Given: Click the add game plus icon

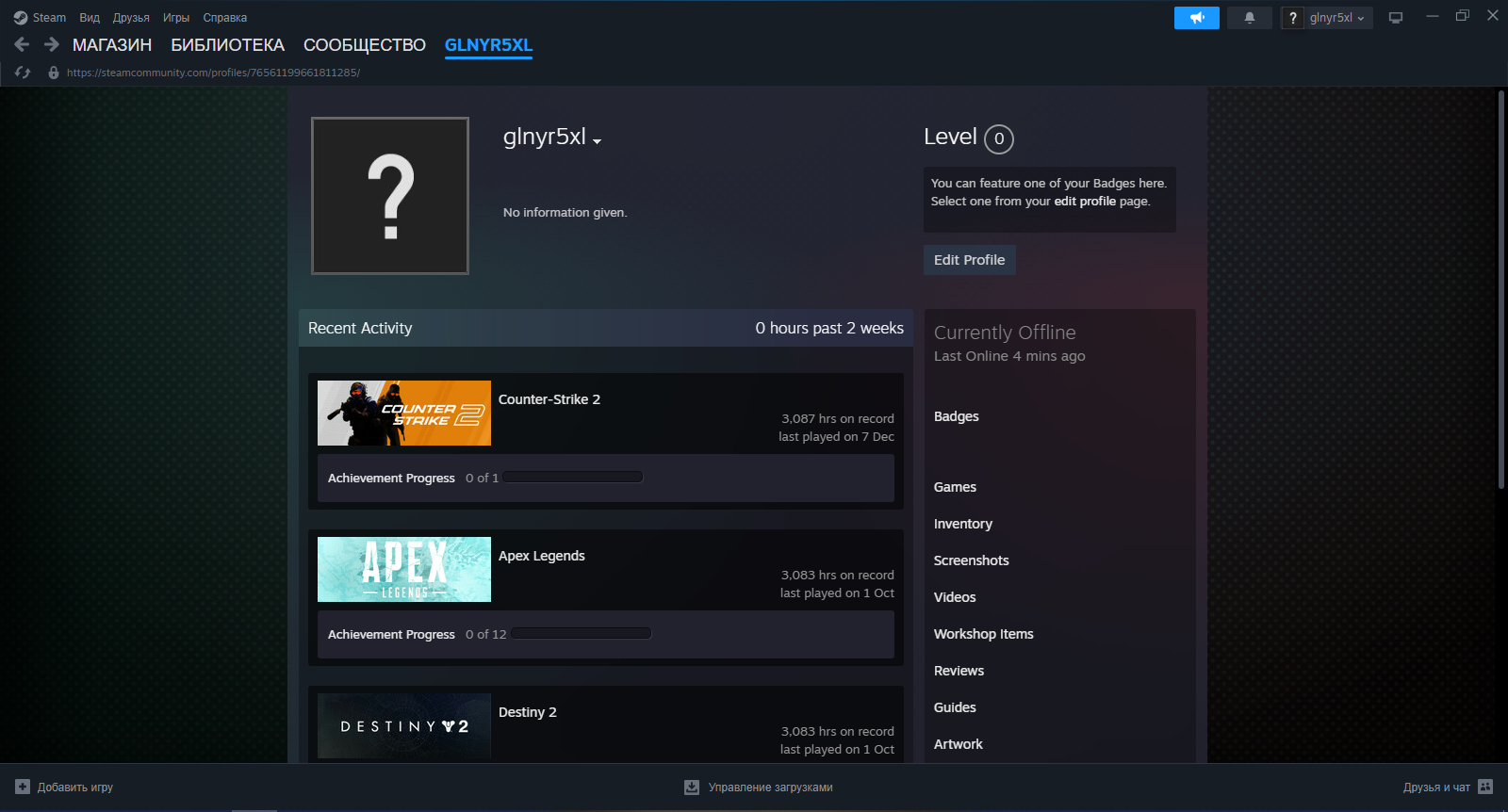Looking at the screenshot, I should [23, 787].
